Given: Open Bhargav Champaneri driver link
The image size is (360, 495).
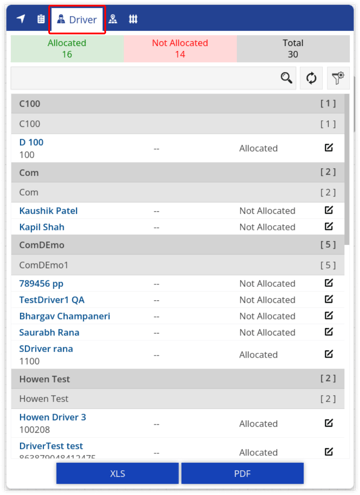Looking at the screenshot, I should tap(65, 316).
